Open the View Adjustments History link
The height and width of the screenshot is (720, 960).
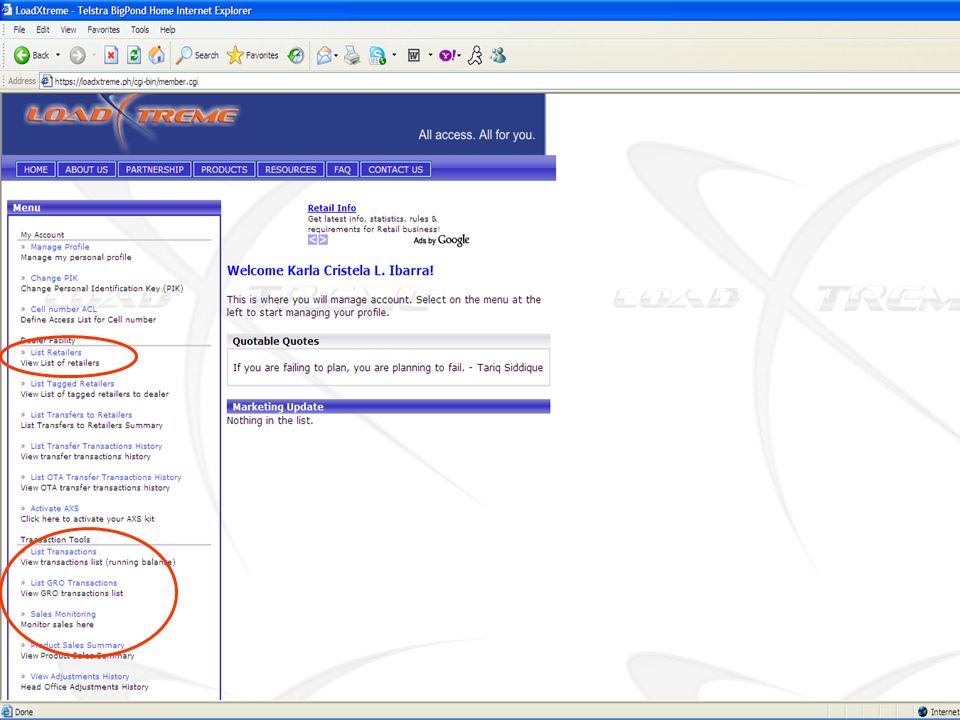point(80,677)
